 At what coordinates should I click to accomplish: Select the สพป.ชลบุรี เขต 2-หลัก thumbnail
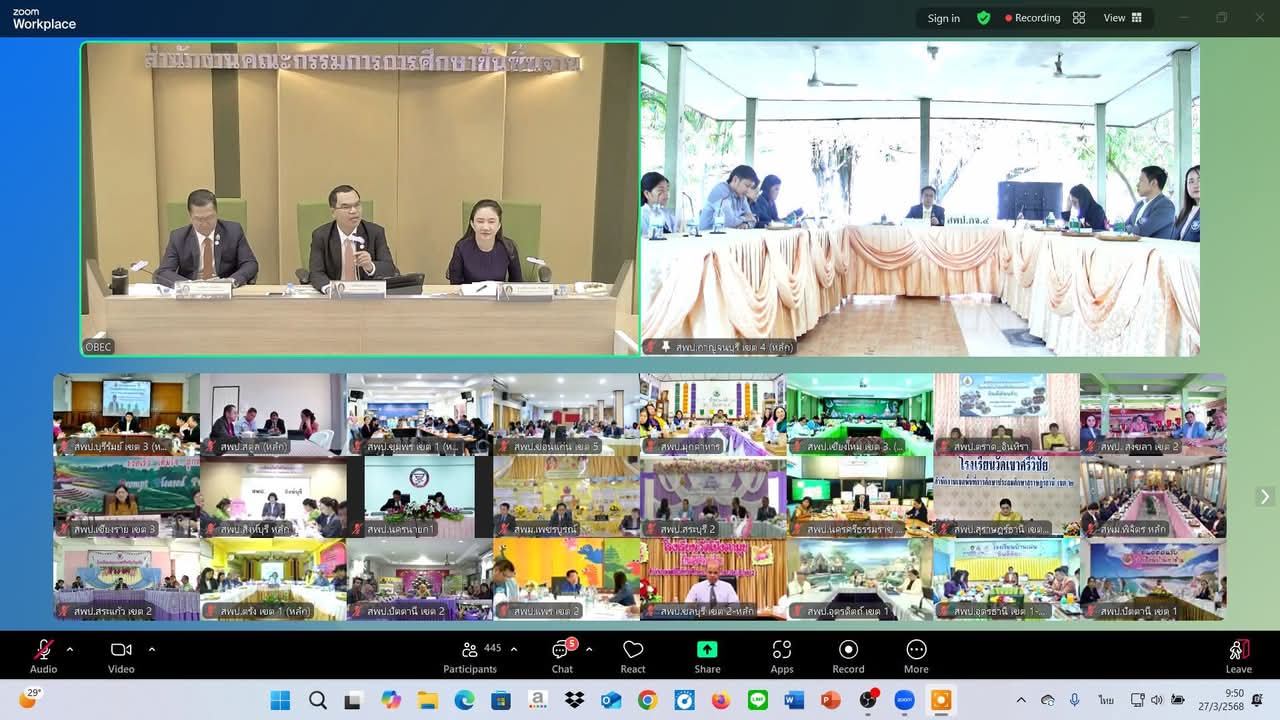(x=713, y=580)
